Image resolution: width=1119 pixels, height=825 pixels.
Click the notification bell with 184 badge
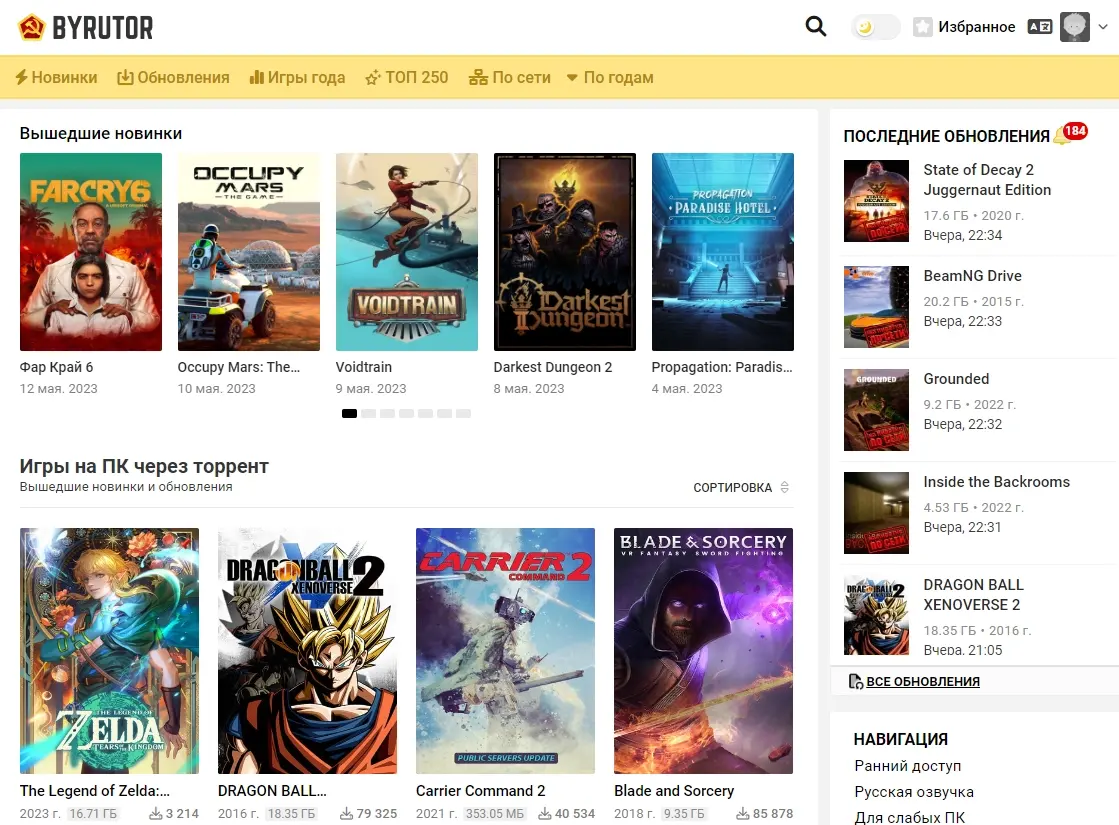tap(1062, 136)
